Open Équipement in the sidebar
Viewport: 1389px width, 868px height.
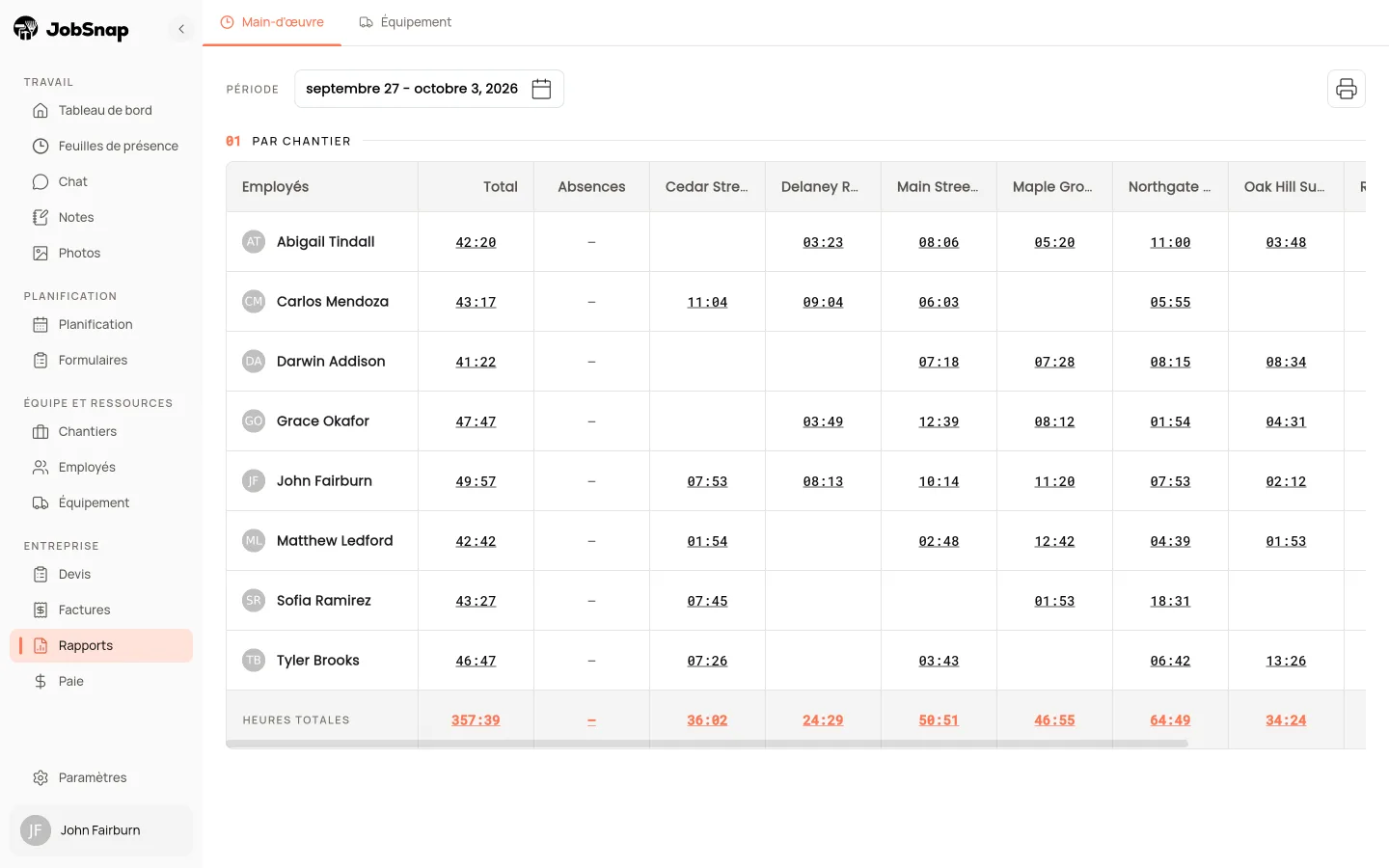101,502
